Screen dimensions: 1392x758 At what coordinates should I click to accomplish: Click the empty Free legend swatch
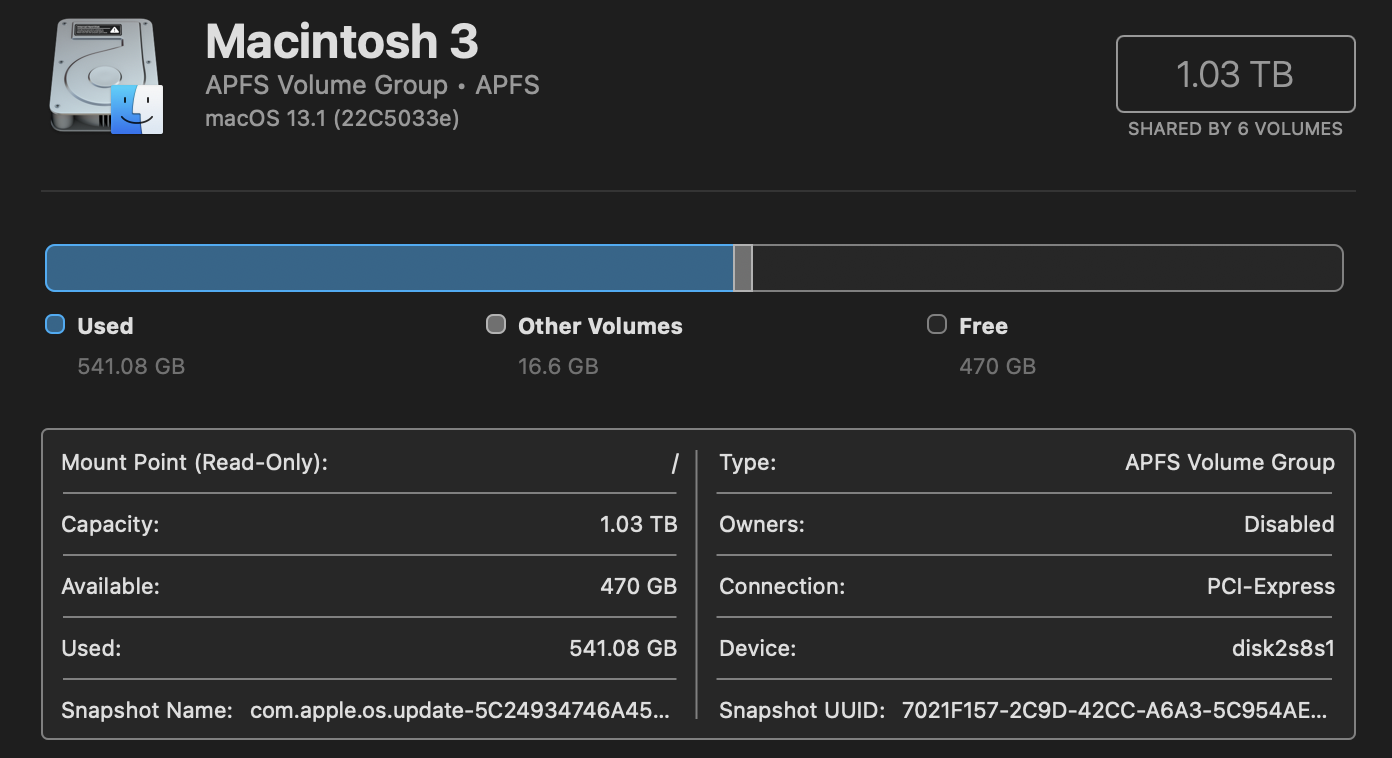pyautogui.click(x=937, y=324)
